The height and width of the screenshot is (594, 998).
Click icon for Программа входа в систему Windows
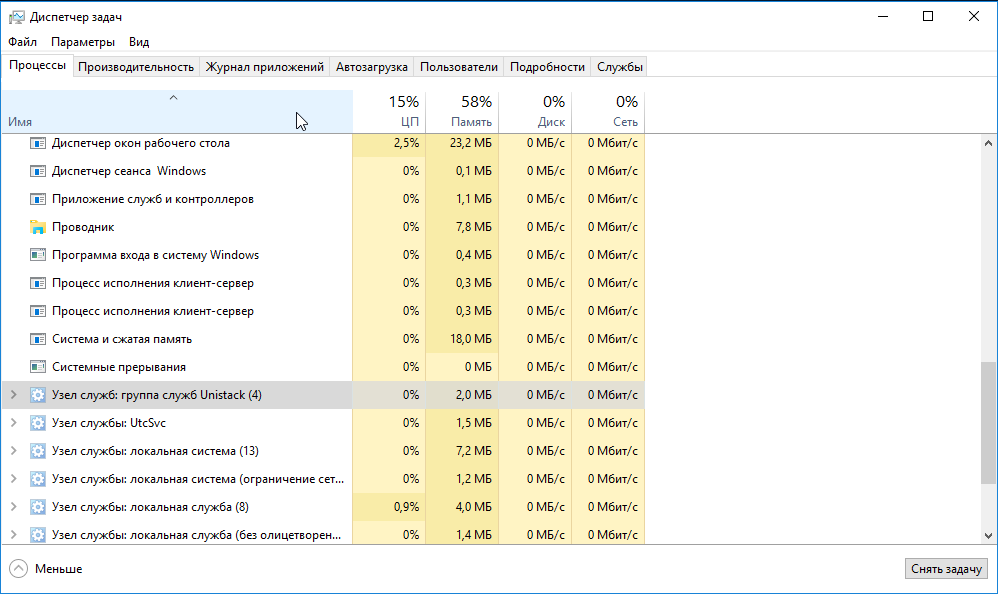pyautogui.click(x=38, y=255)
